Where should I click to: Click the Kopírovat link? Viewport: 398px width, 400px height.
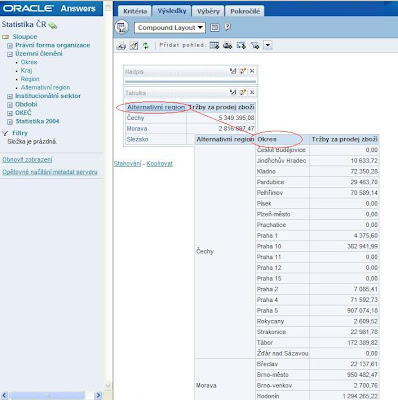(x=160, y=164)
